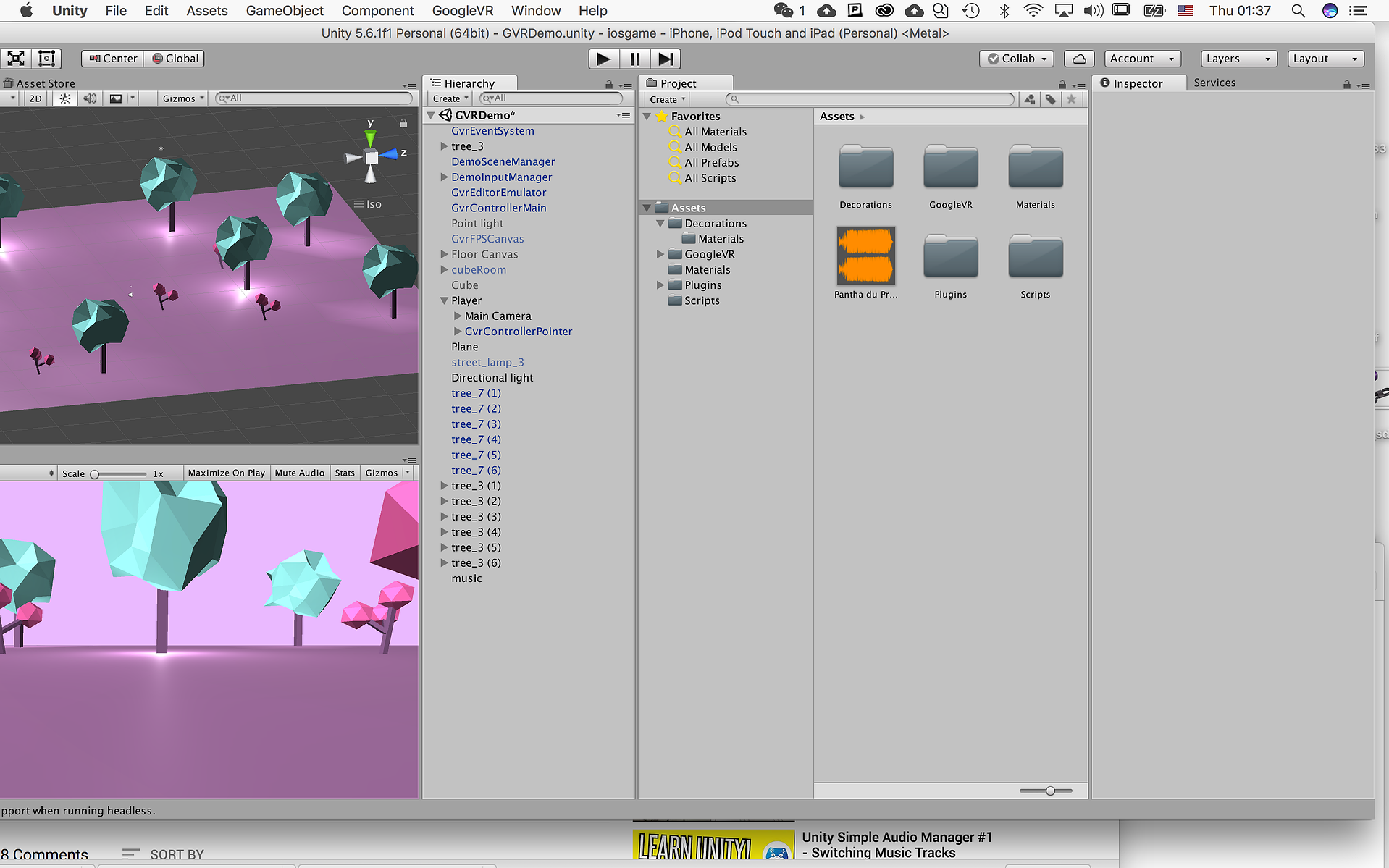Advance one frame with Step button
1389x868 pixels.
click(666, 59)
